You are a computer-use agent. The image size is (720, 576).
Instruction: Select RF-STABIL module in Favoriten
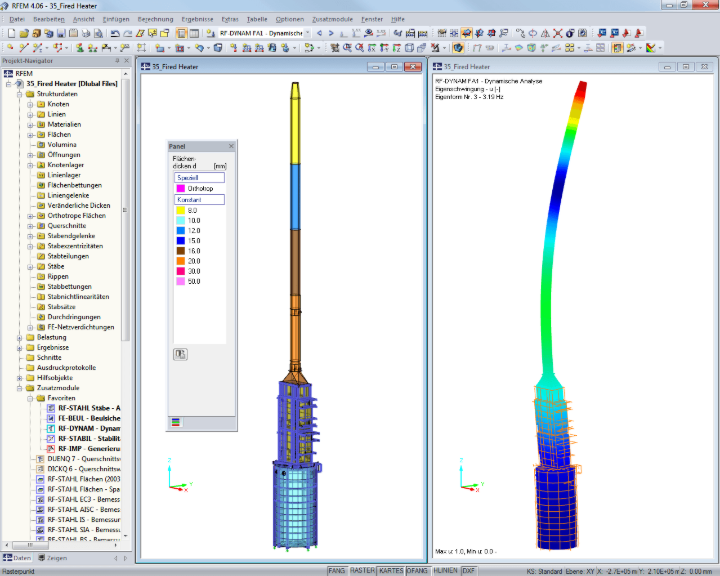(84, 439)
